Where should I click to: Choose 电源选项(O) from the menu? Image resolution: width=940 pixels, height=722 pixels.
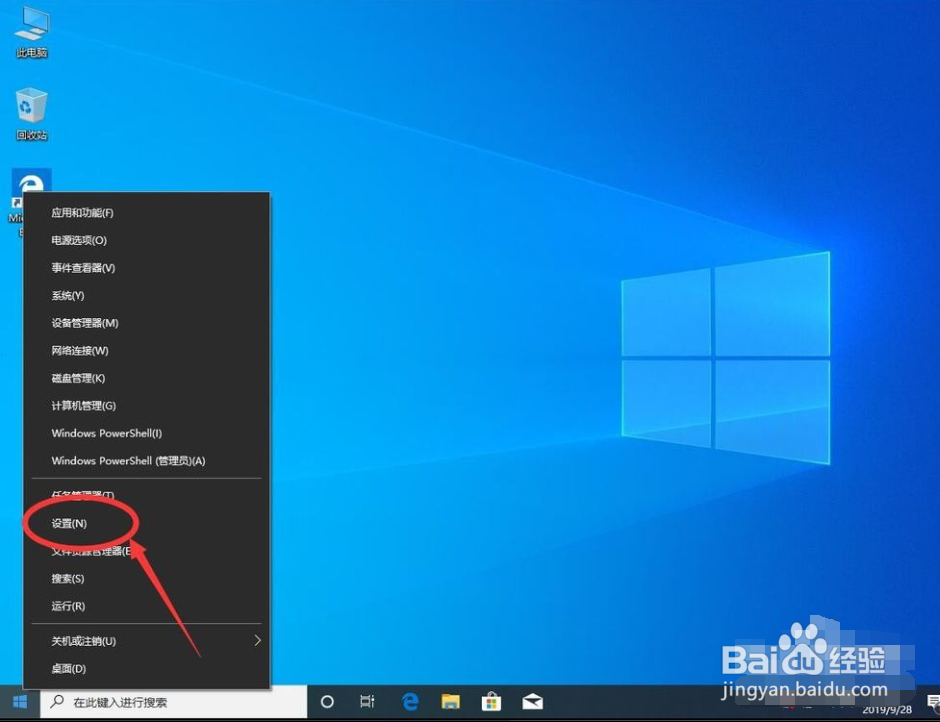click(x=147, y=240)
